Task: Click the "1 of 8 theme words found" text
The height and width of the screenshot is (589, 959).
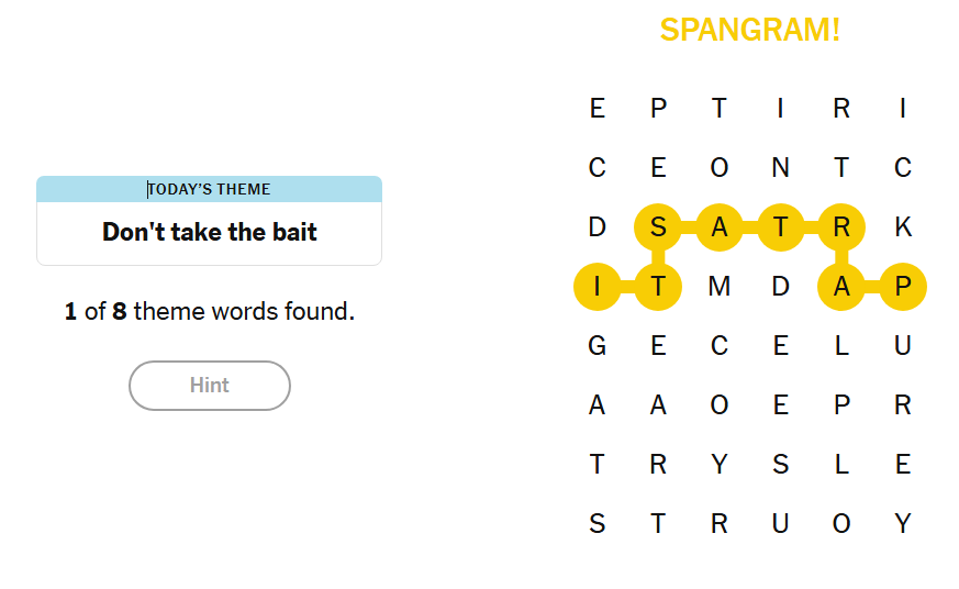Action: coord(209,312)
